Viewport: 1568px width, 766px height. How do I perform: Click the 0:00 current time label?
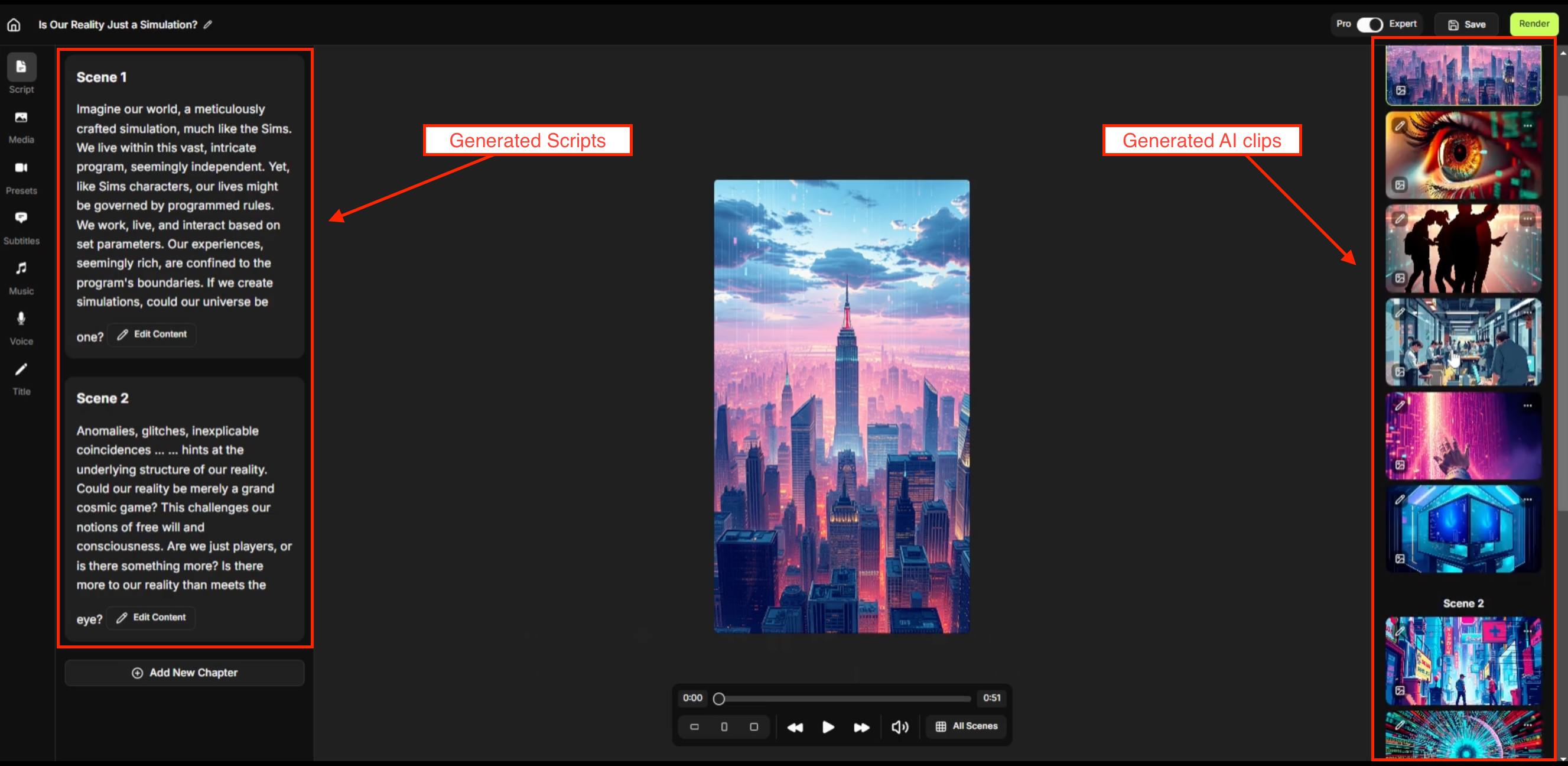coord(692,698)
